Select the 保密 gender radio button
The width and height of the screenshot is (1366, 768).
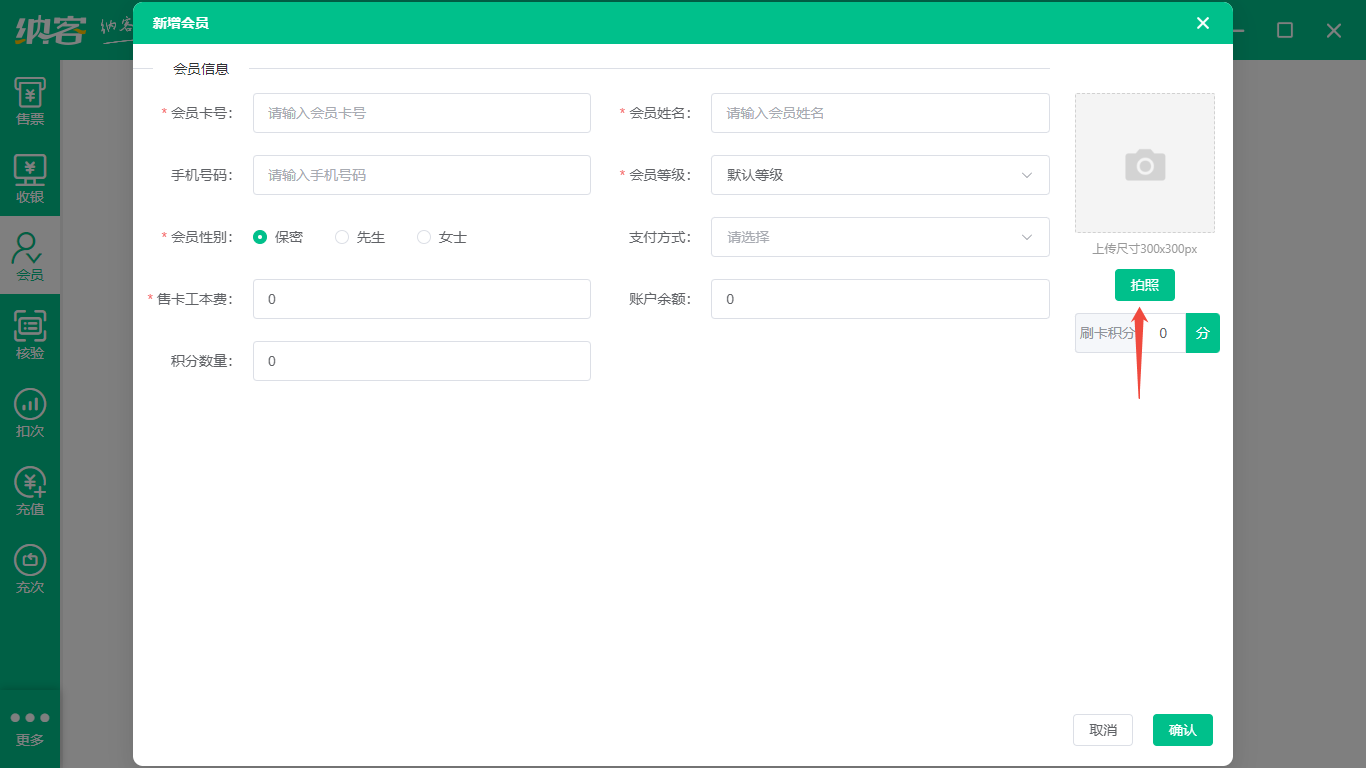258,237
